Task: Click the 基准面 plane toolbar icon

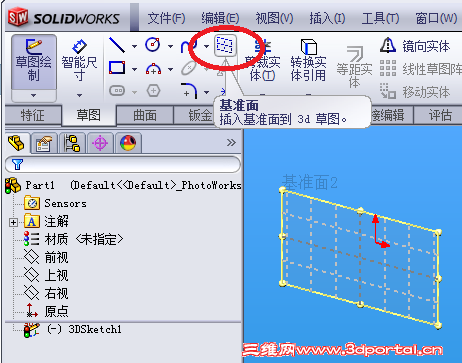Action: coord(225,45)
